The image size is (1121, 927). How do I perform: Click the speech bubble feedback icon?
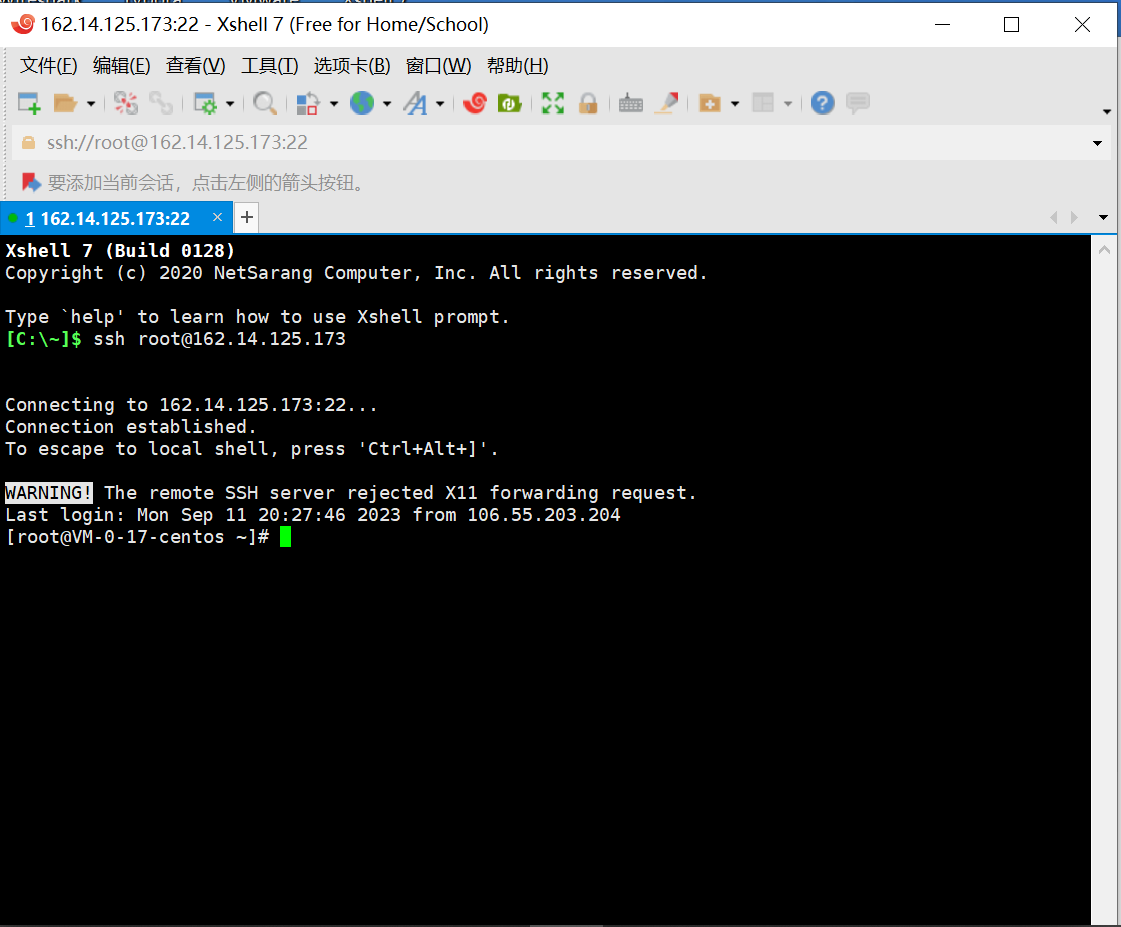[x=857, y=103]
